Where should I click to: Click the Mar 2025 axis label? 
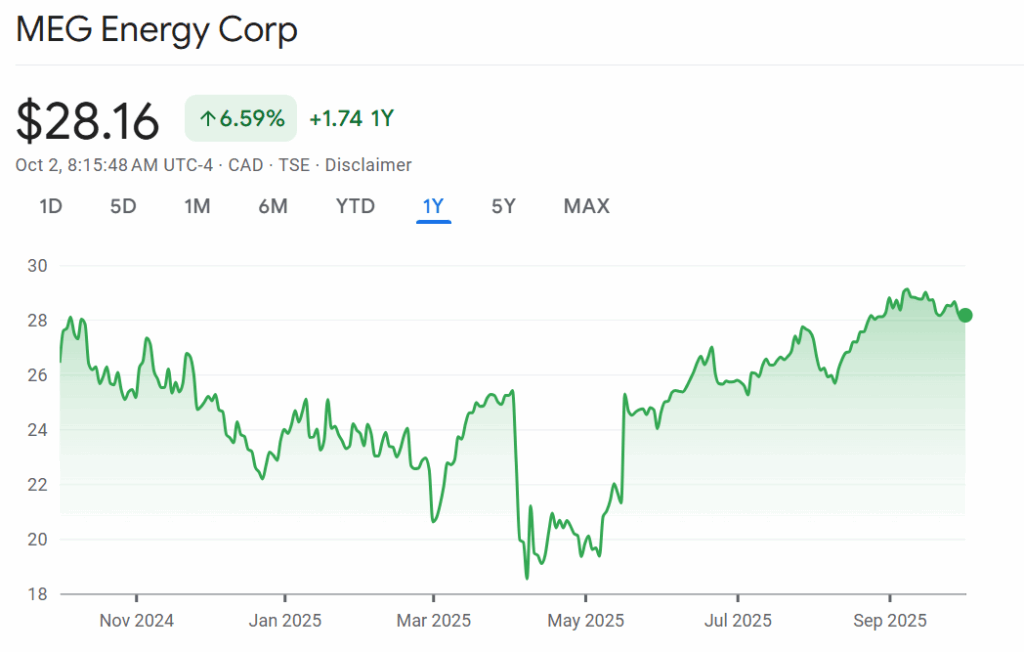[x=434, y=621]
